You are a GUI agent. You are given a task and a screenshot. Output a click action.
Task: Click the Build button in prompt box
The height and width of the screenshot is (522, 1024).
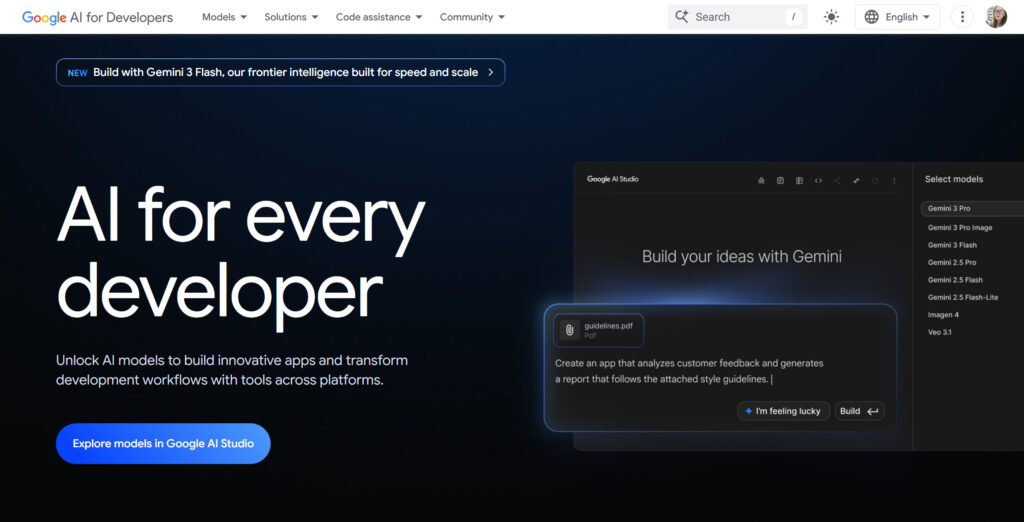[x=859, y=411]
